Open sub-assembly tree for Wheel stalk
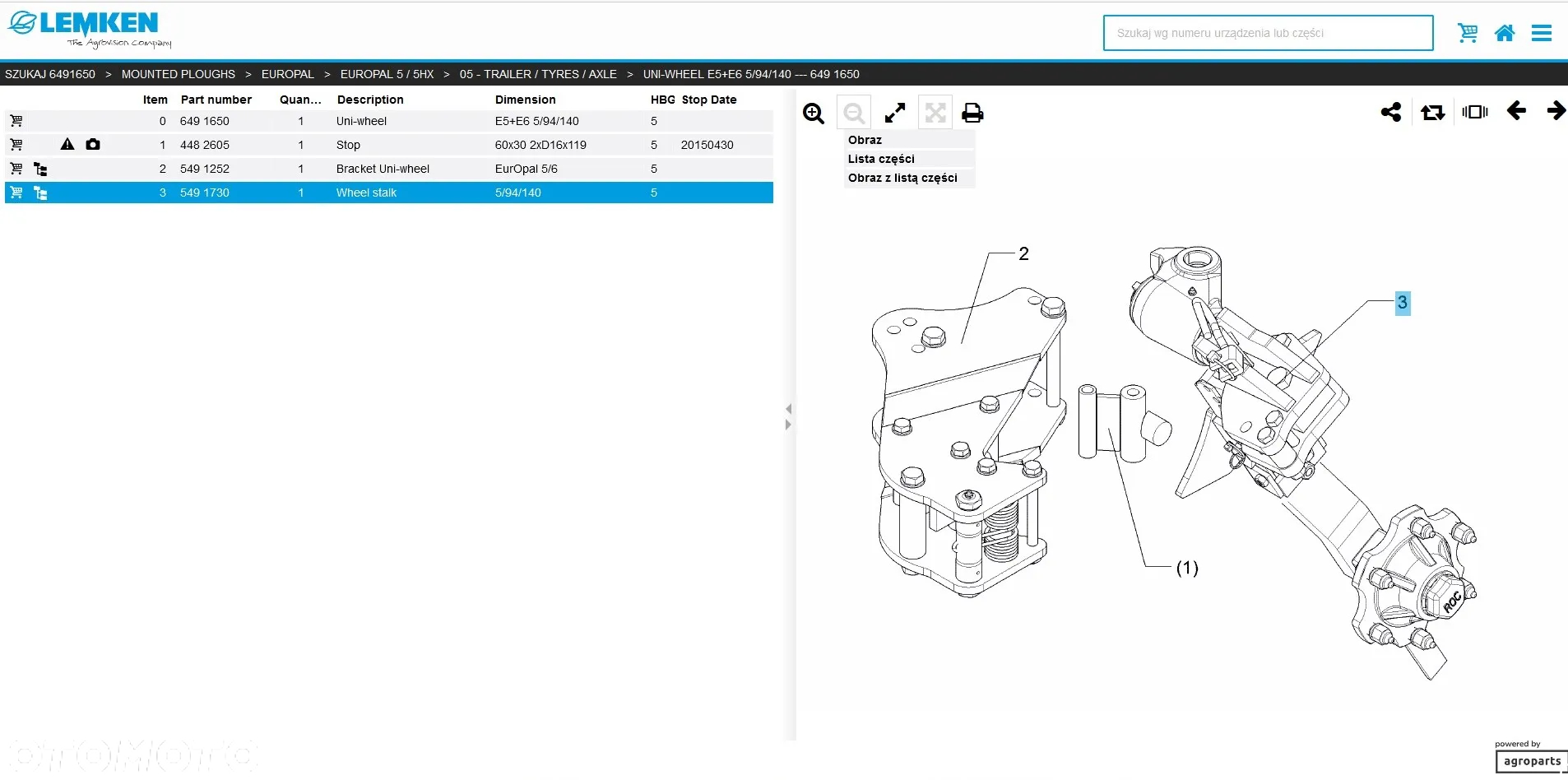The image size is (1568, 780). pos(40,193)
